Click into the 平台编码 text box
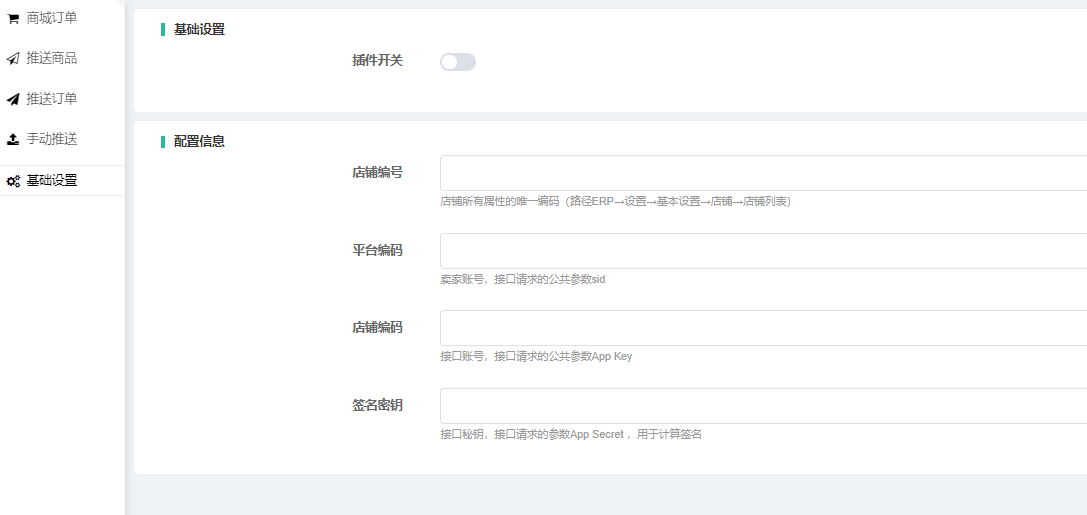Image resolution: width=1087 pixels, height=515 pixels. point(762,251)
